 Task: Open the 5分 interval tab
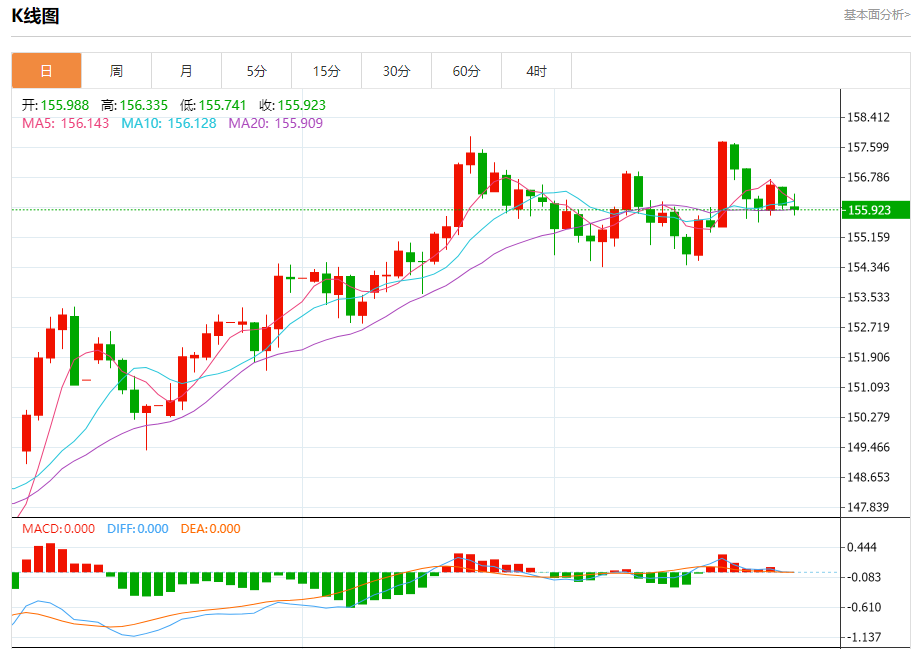coord(256,71)
